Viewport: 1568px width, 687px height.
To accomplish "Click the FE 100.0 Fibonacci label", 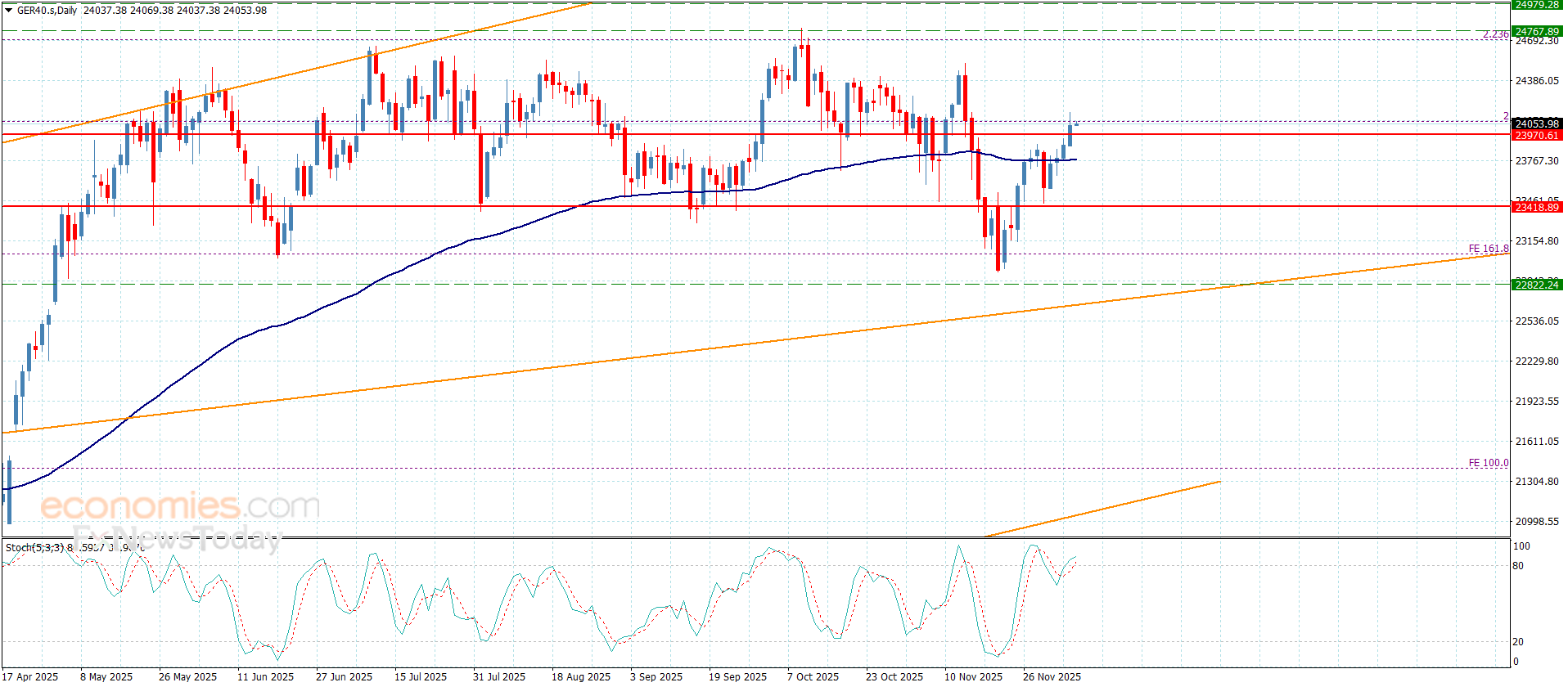I will (1488, 463).
